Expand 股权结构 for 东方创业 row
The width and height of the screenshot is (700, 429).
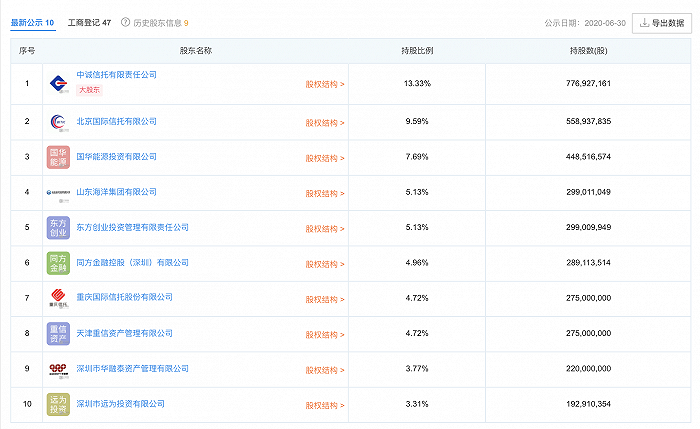325,229
